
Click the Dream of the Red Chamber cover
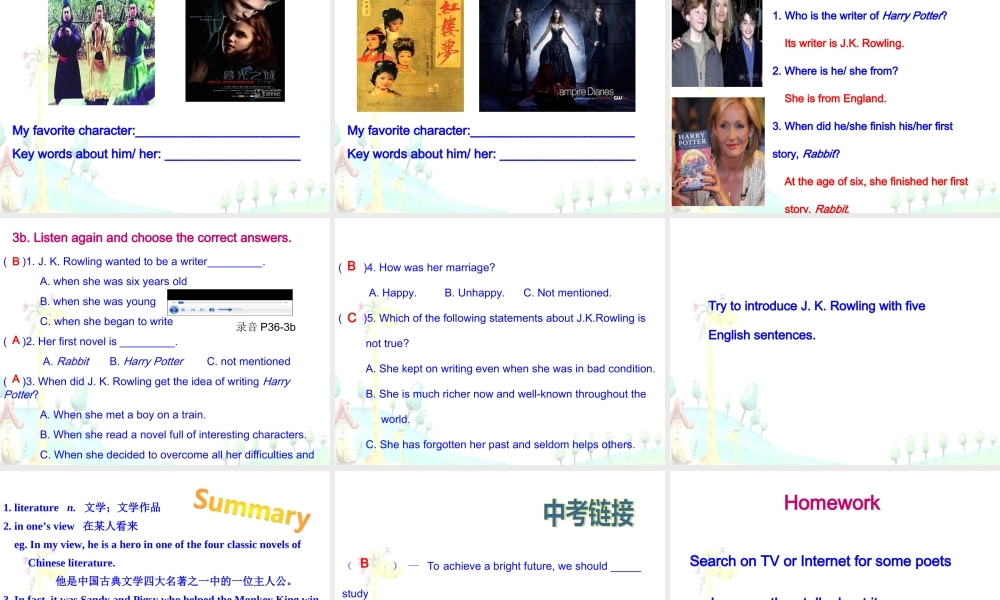pyautogui.click(x=410, y=55)
